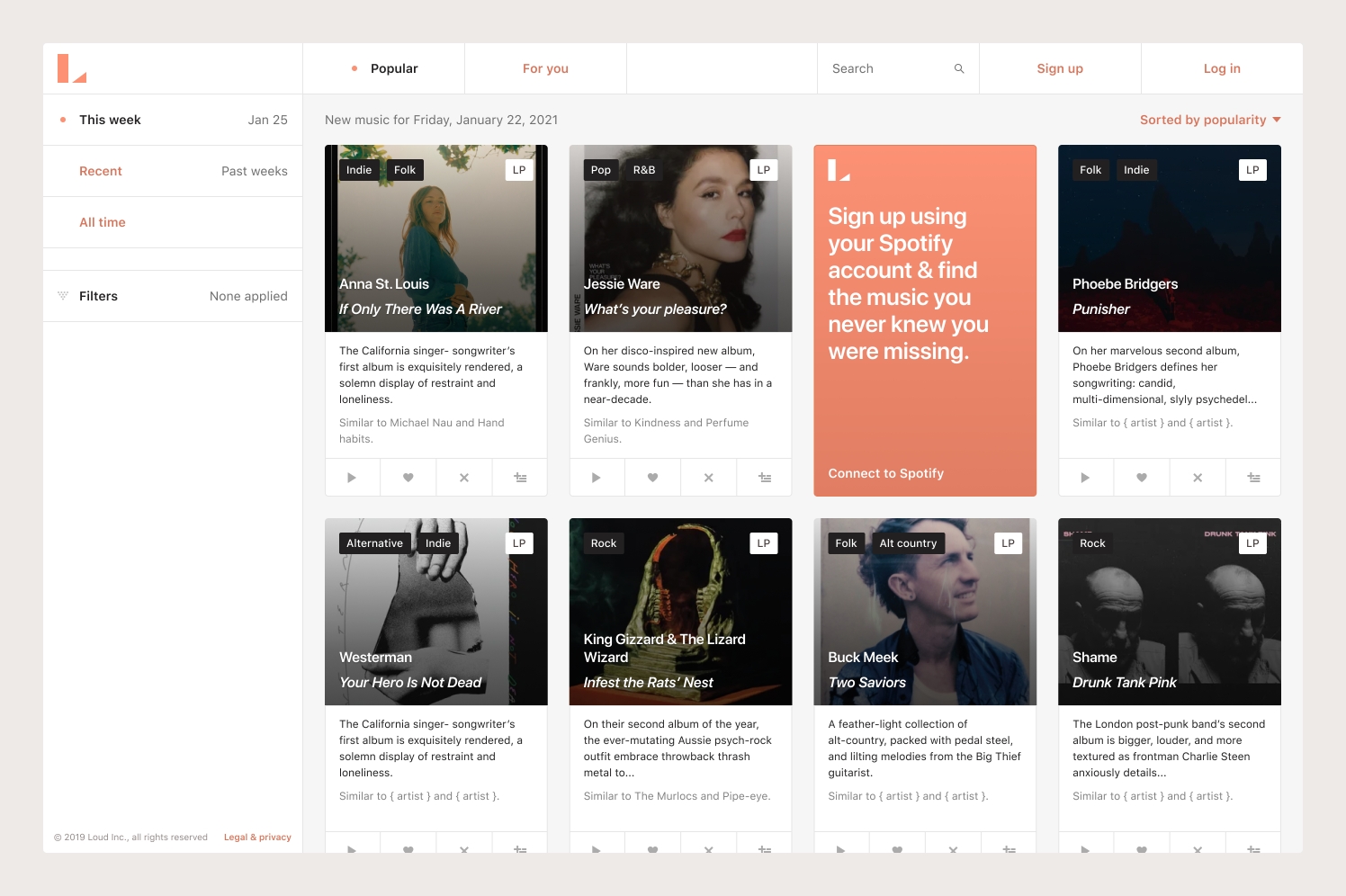Switch to All time view
Viewport: 1346px width, 896px height.
[x=102, y=221]
